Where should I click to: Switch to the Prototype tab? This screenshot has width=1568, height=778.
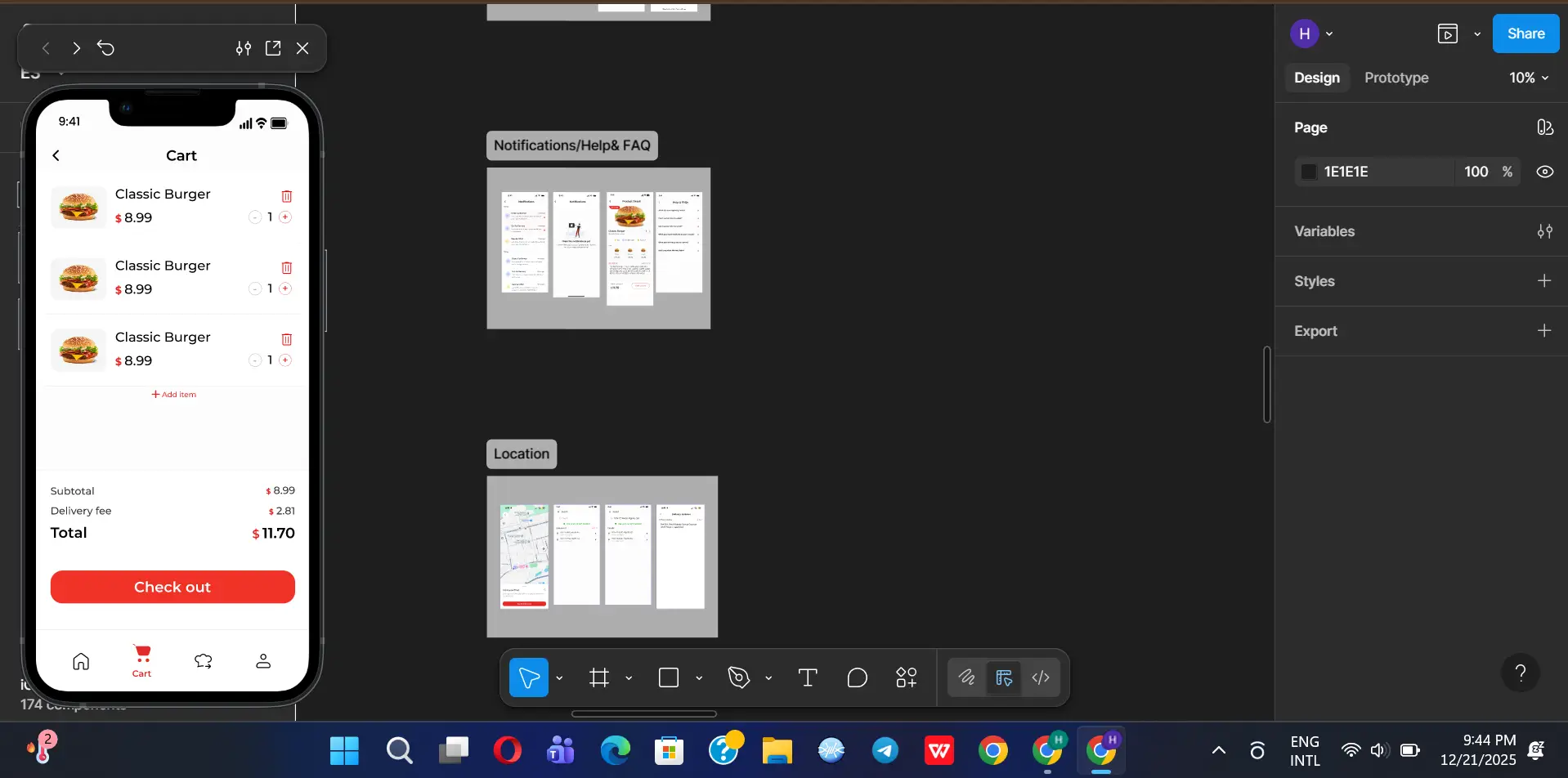(1396, 78)
